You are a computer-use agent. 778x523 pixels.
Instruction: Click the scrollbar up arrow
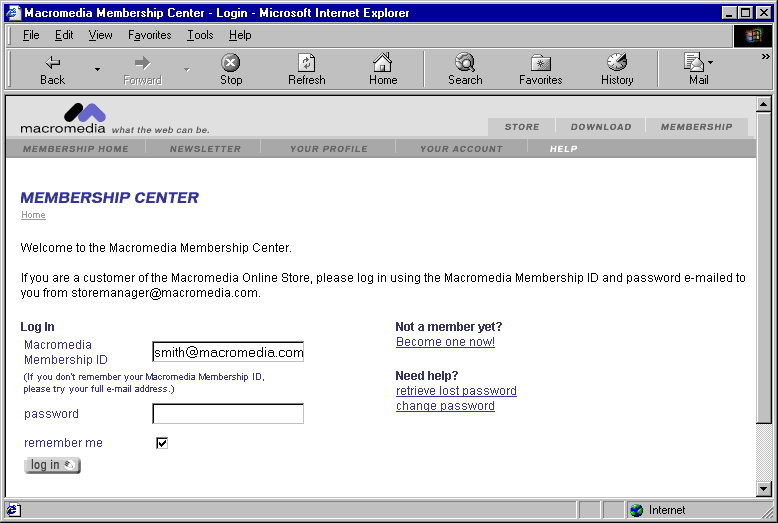pos(764,104)
